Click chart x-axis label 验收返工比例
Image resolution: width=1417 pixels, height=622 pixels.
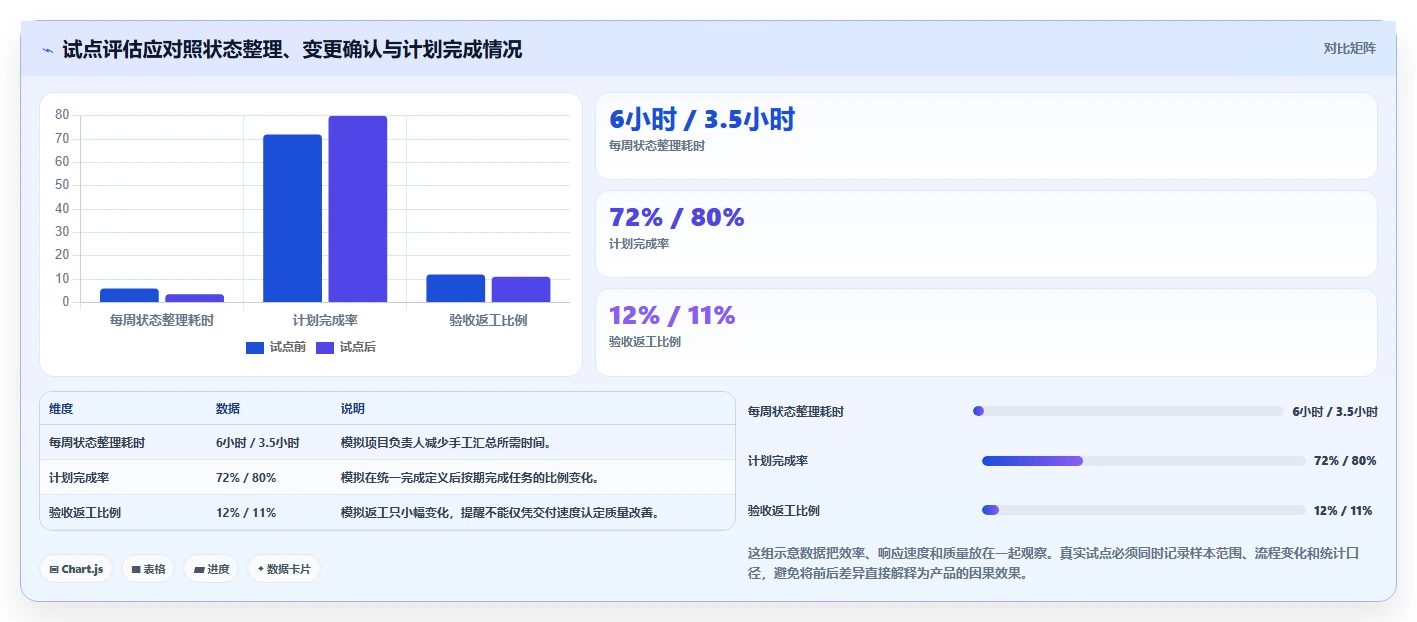pyautogui.click(x=488, y=320)
